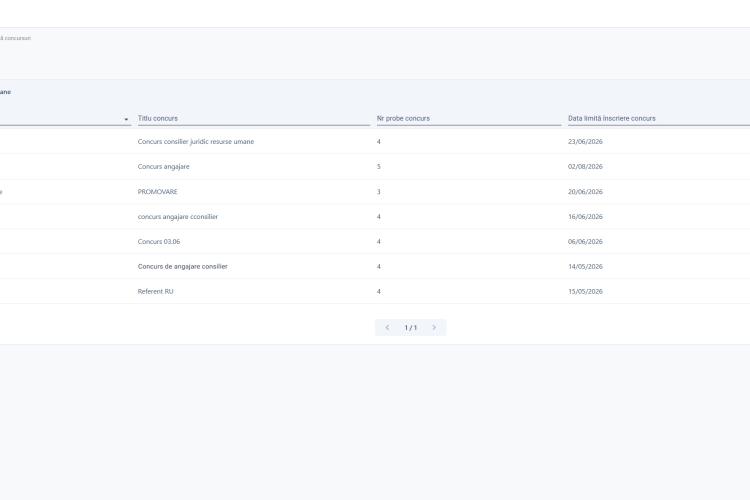750x500 pixels.
Task: Go to next page using right chevron
Action: point(434,328)
